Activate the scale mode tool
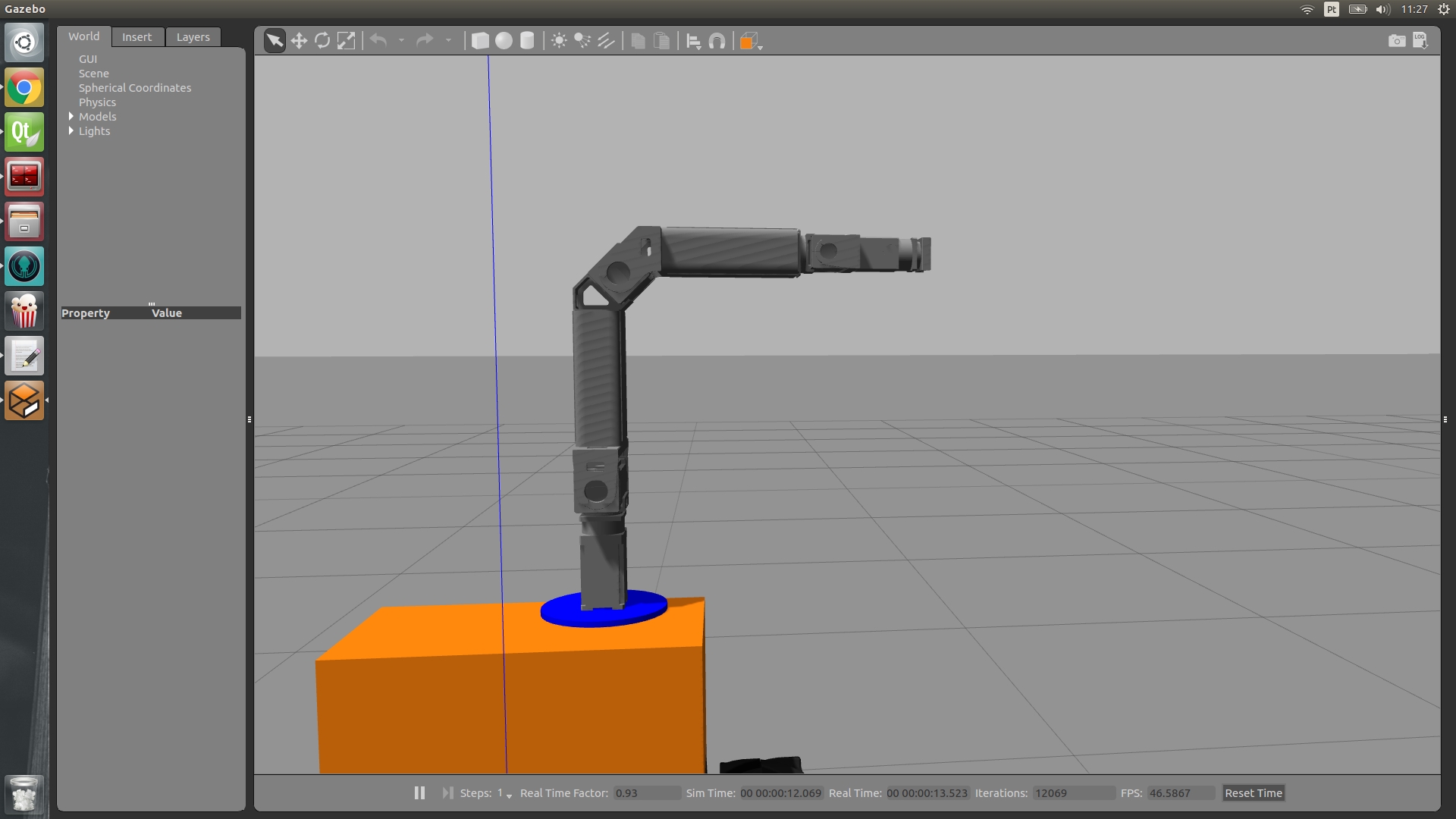 click(346, 40)
